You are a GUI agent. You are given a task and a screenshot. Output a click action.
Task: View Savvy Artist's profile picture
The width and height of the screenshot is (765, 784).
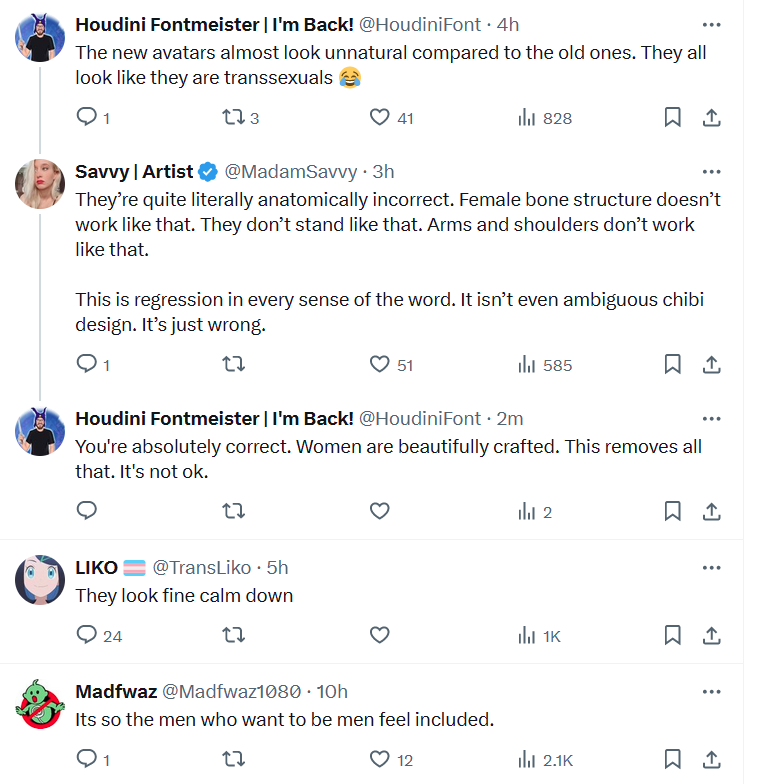point(40,184)
